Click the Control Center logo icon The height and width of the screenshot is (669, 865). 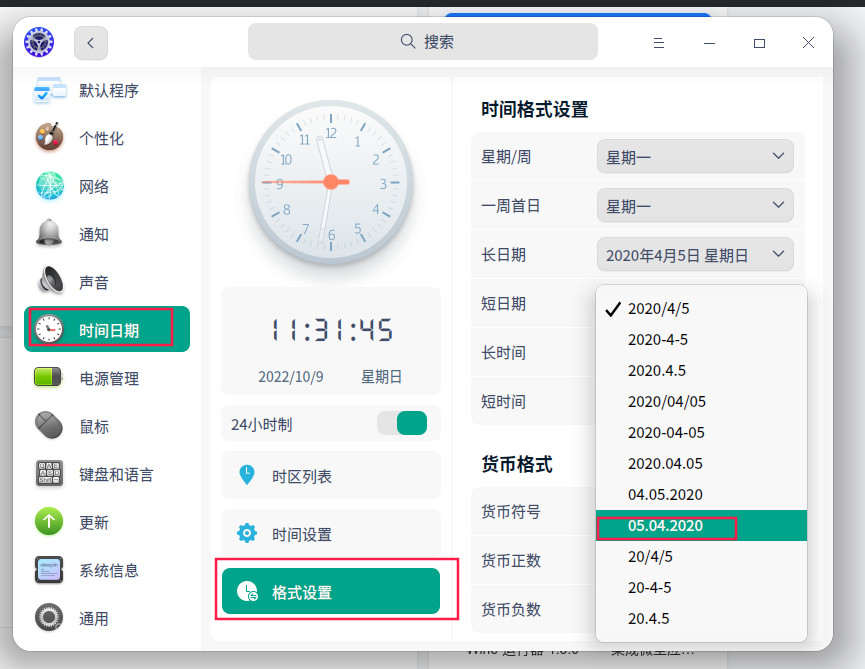[x=39, y=42]
